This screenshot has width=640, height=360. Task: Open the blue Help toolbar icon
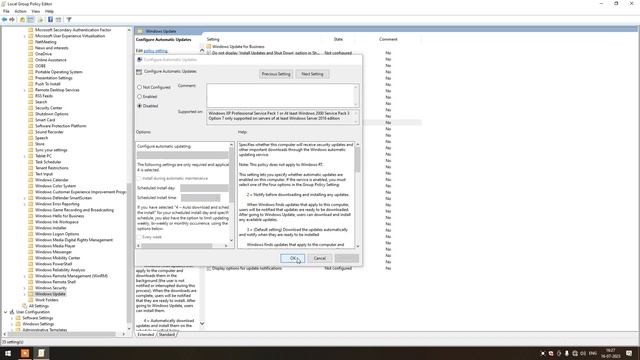pyautogui.click(x=50, y=20)
